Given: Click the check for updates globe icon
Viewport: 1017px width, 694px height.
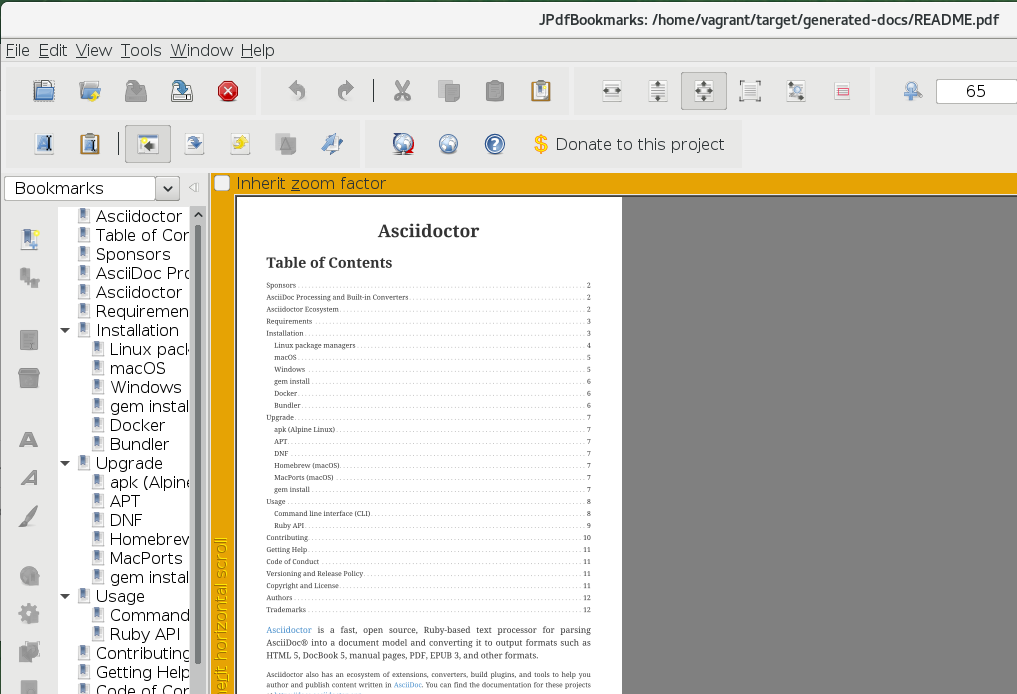Looking at the screenshot, I should coord(403,143).
